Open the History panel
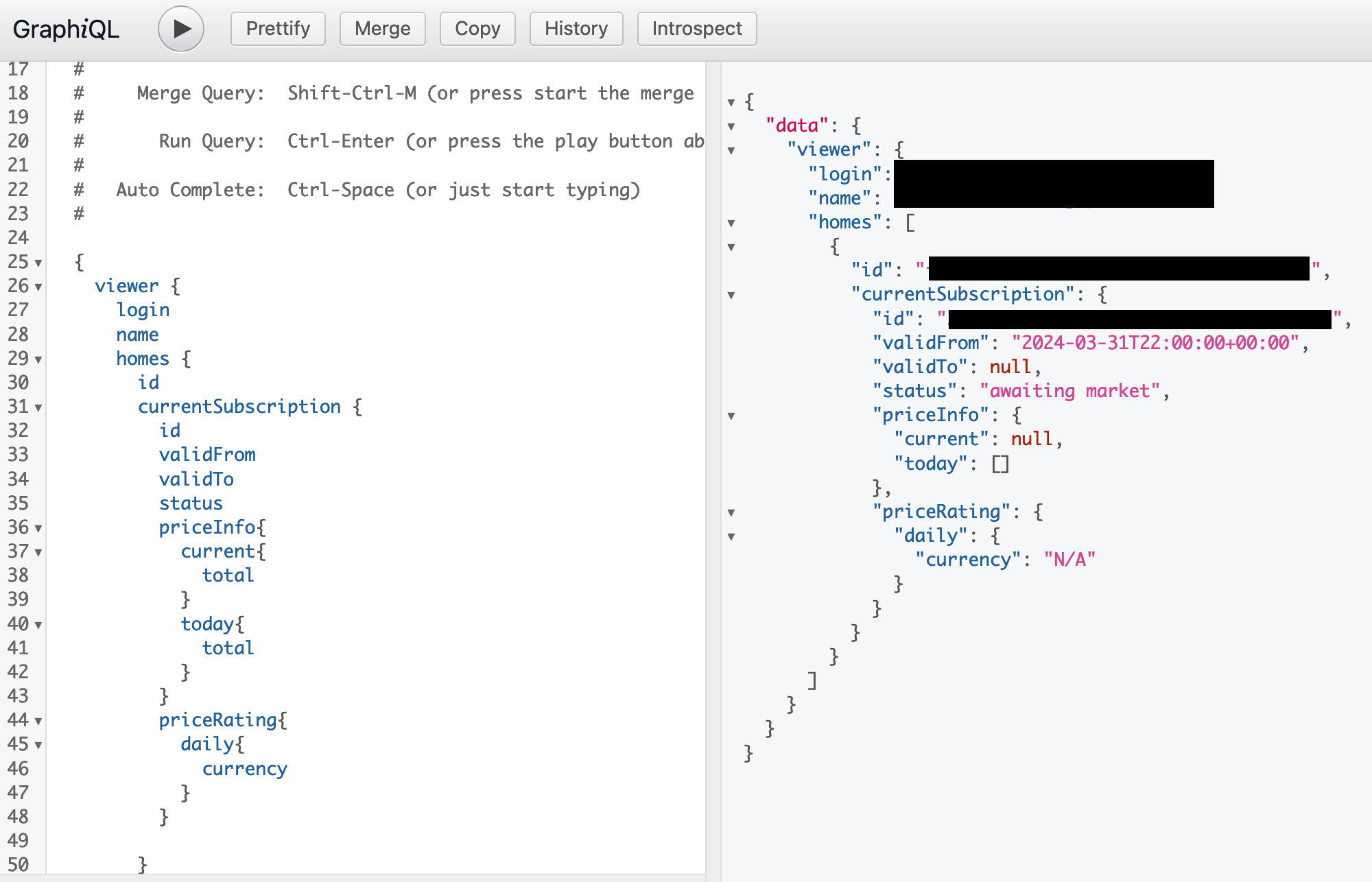Screen dimensions: 1372x882 (576, 29)
